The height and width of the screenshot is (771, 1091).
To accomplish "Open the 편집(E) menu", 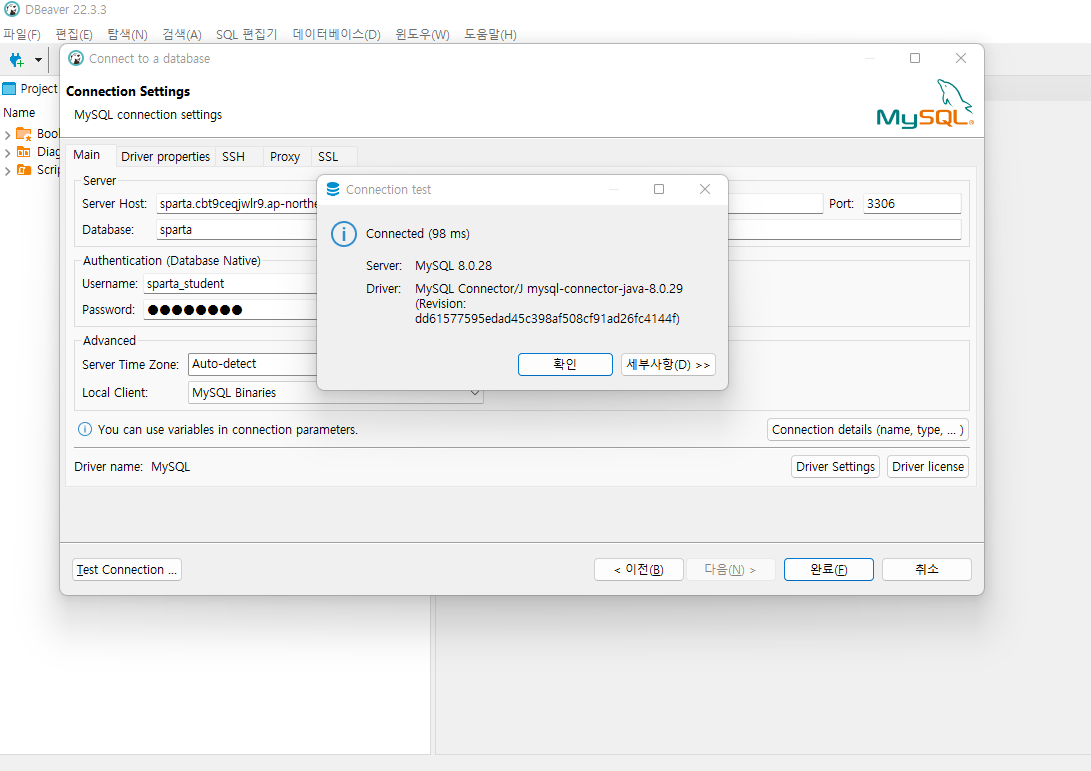I will tap(74, 35).
